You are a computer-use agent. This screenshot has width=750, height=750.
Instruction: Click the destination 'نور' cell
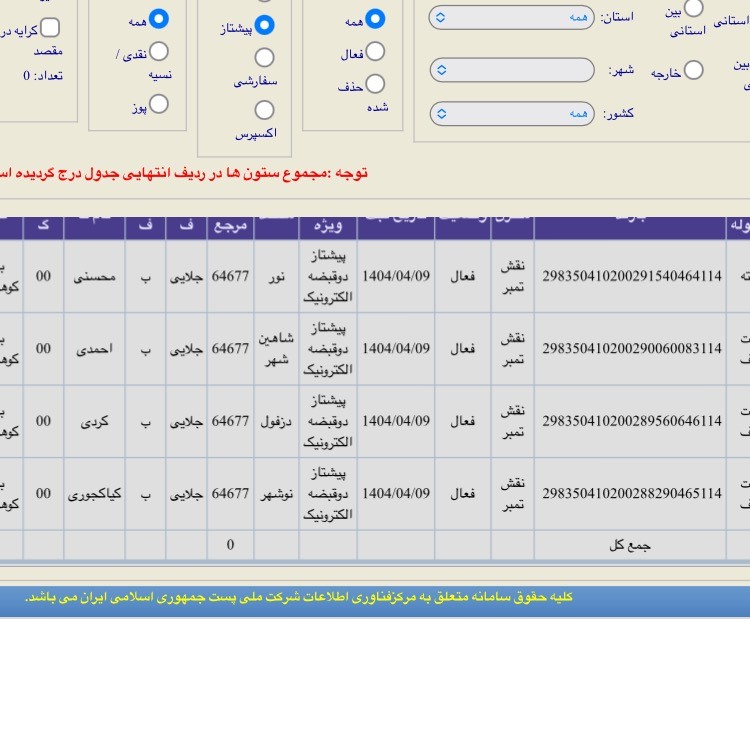tap(276, 276)
